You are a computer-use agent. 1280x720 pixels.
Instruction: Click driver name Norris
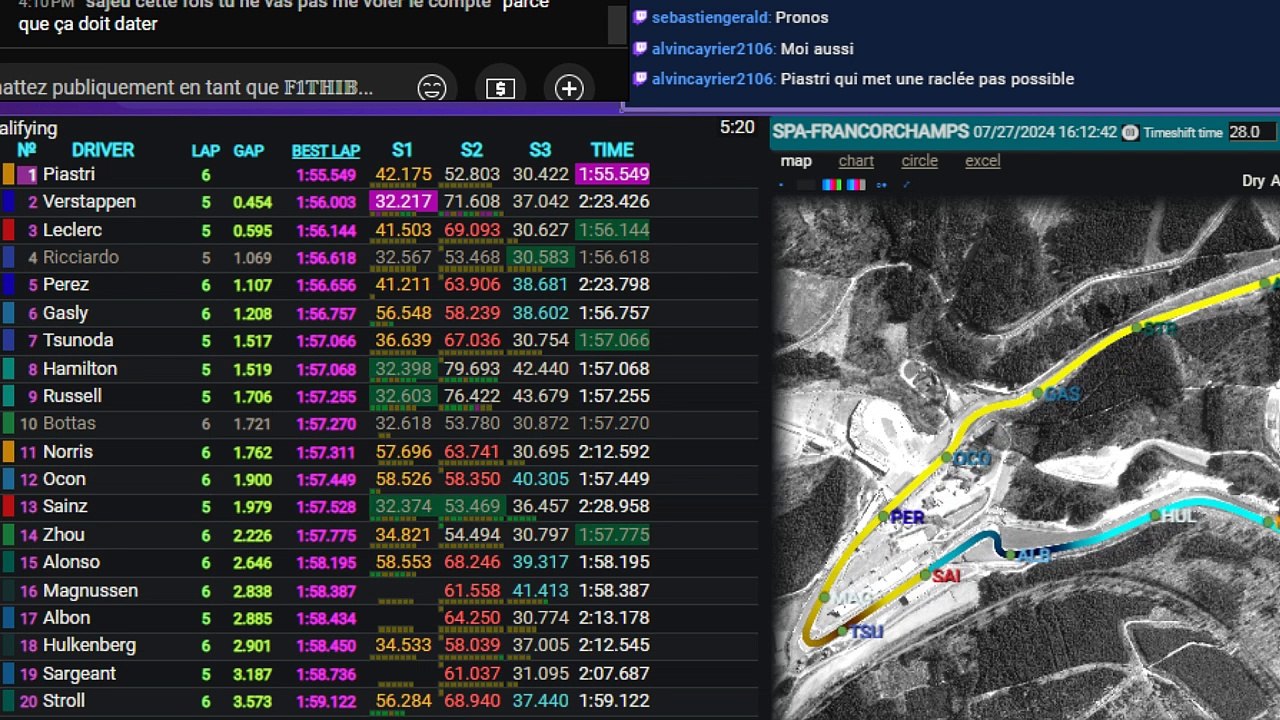[68, 451]
